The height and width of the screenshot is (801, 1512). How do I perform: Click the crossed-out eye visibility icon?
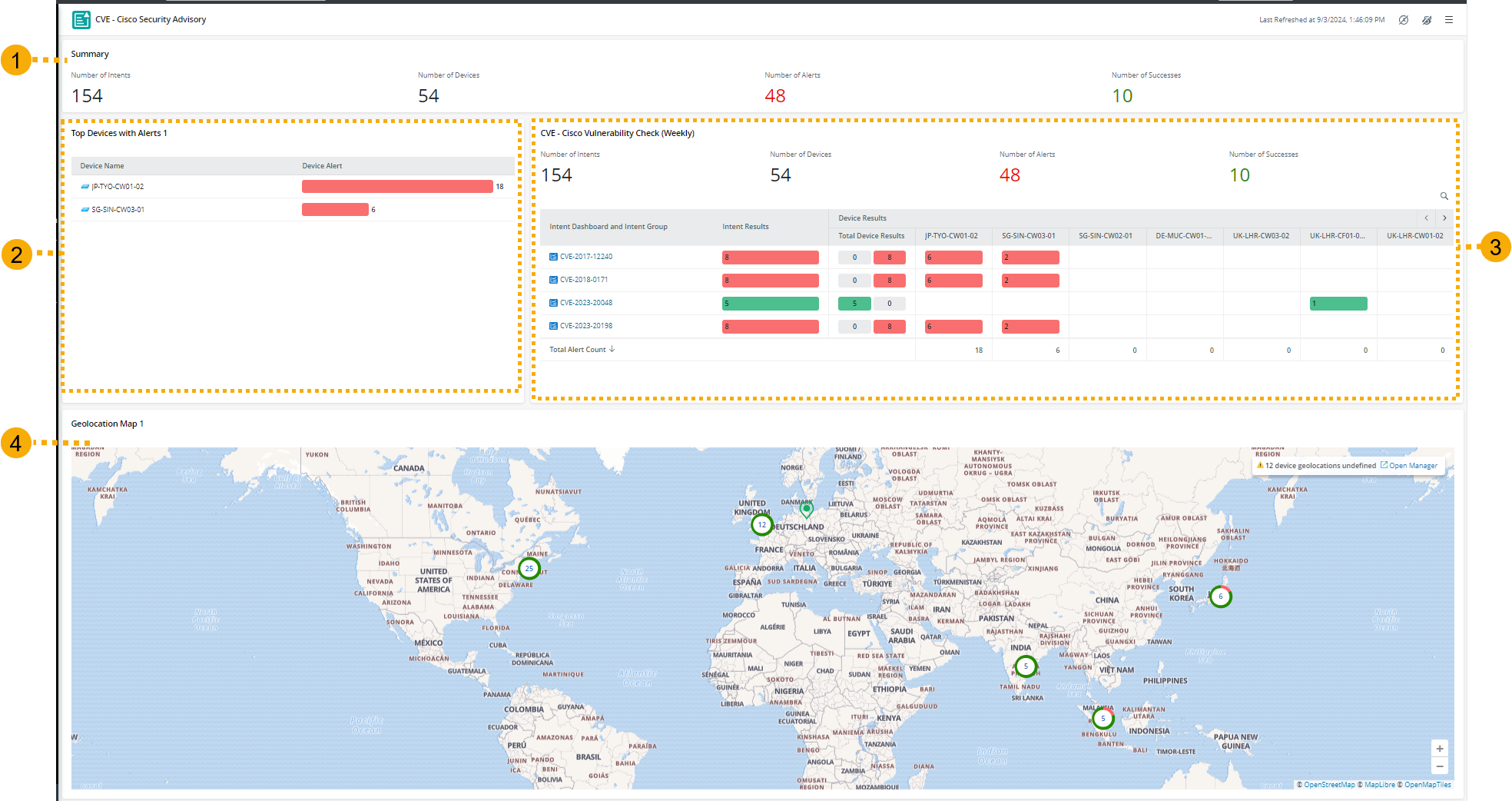[1426, 20]
